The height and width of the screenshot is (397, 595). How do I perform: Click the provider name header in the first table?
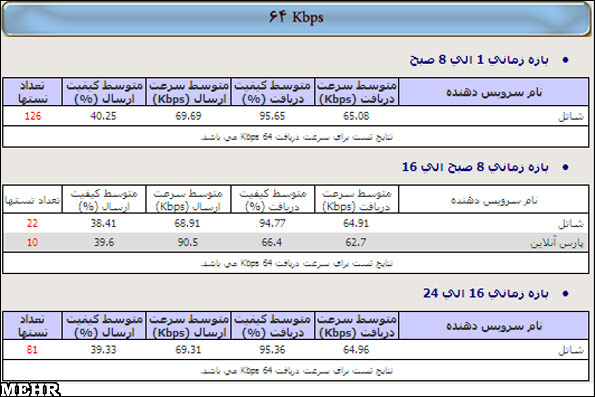[x=494, y=92]
